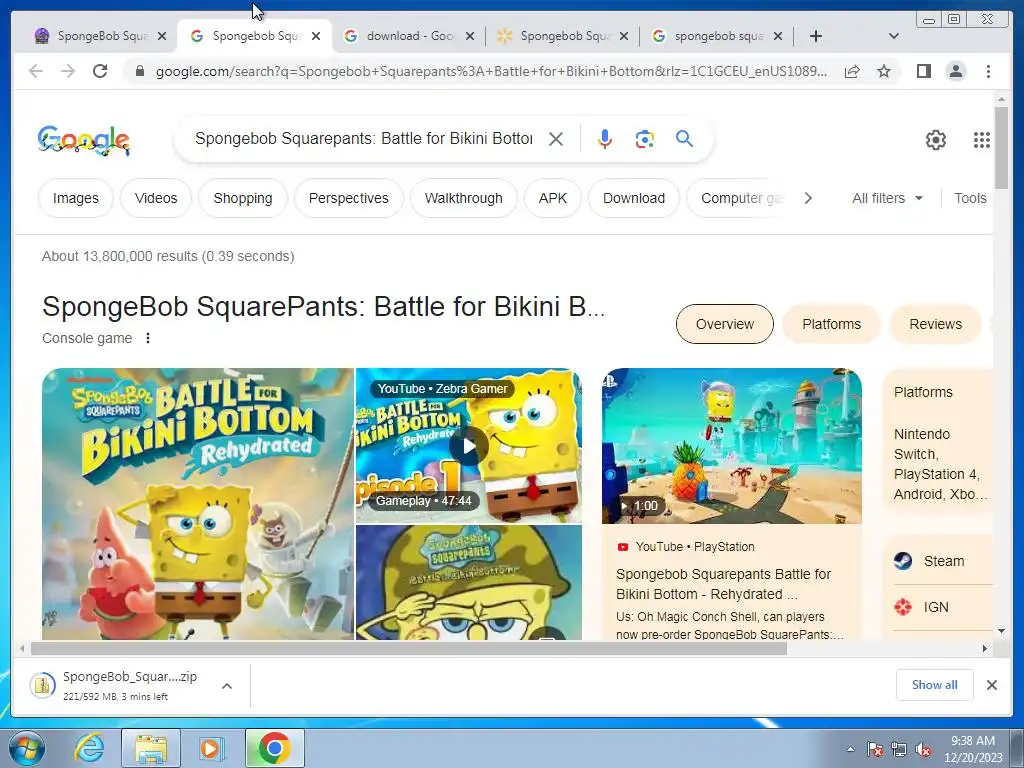Open All filters dropdown

pyautogui.click(x=887, y=198)
